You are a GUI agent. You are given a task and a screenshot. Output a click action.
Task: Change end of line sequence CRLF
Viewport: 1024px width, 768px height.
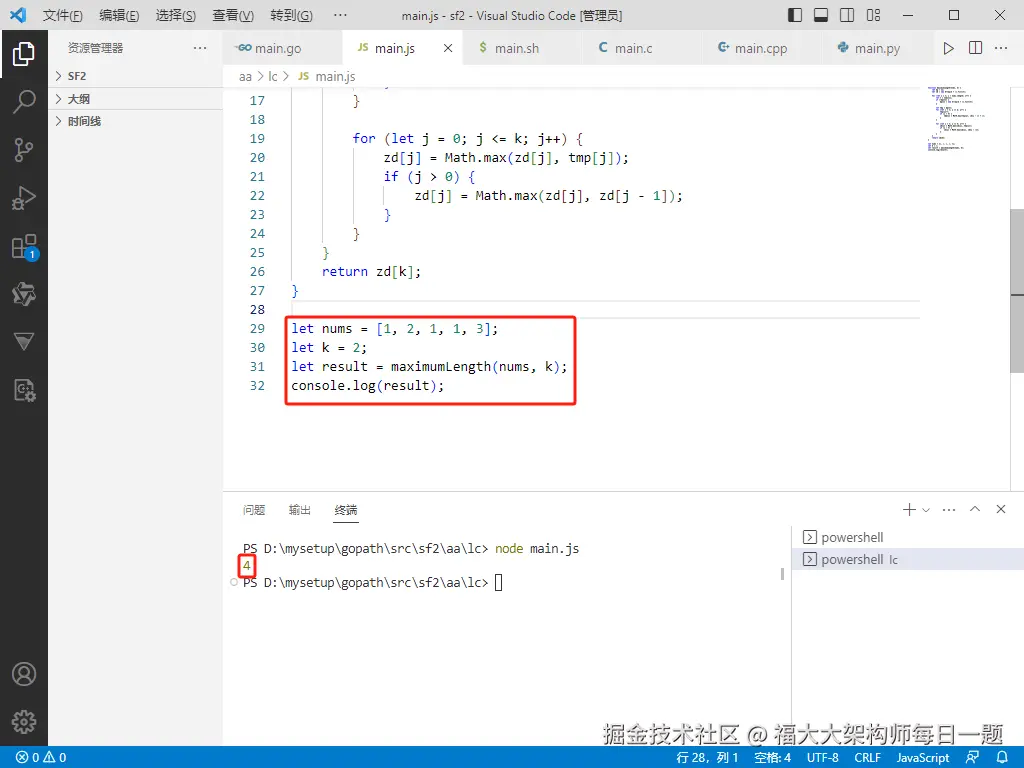click(x=867, y=757)
